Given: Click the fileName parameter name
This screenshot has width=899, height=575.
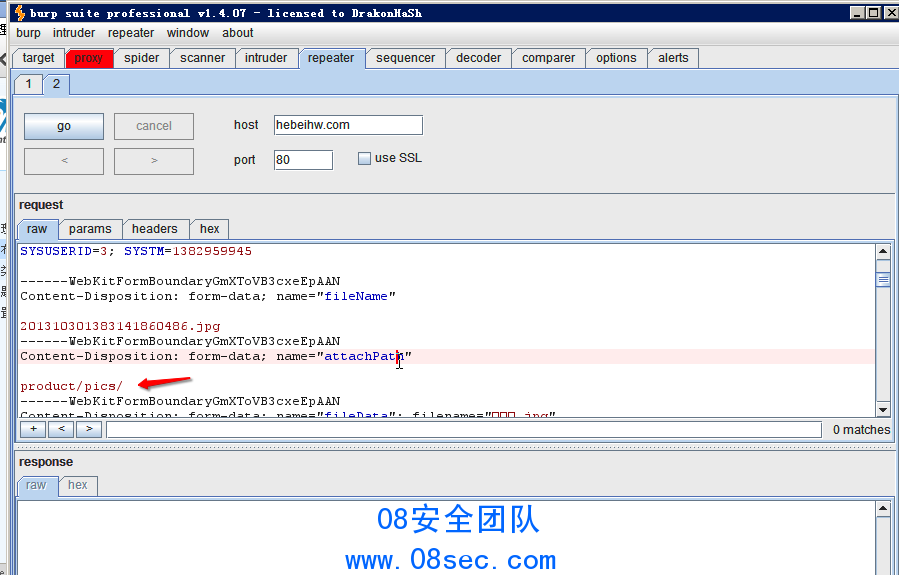Looking at the screenshot, I should pos(356,296).
